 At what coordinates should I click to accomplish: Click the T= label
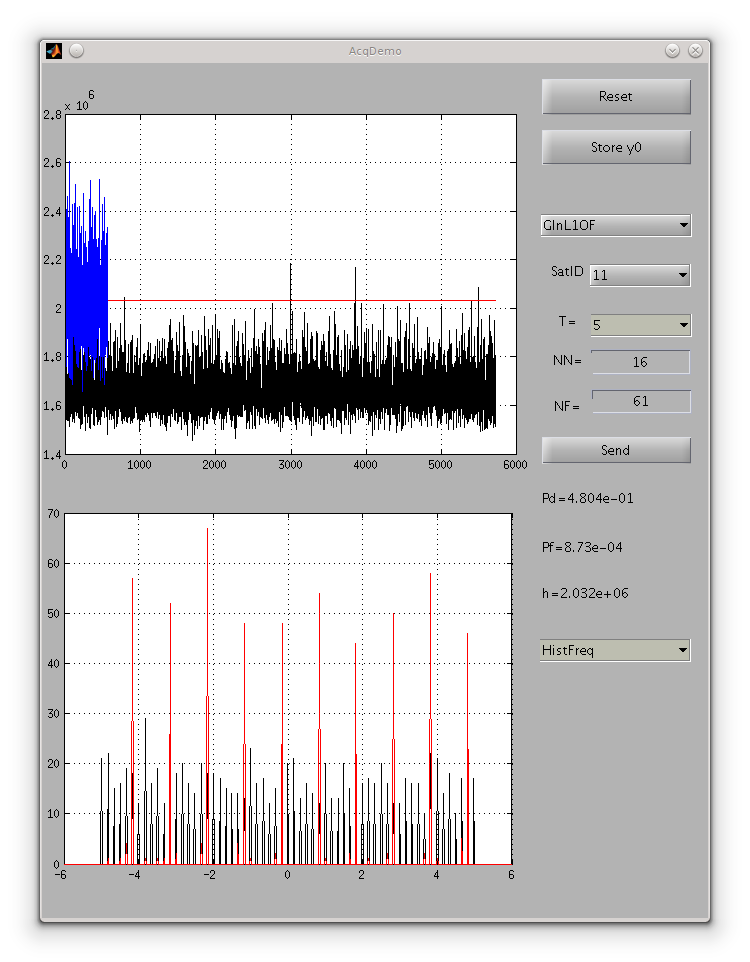pos(567,321)
